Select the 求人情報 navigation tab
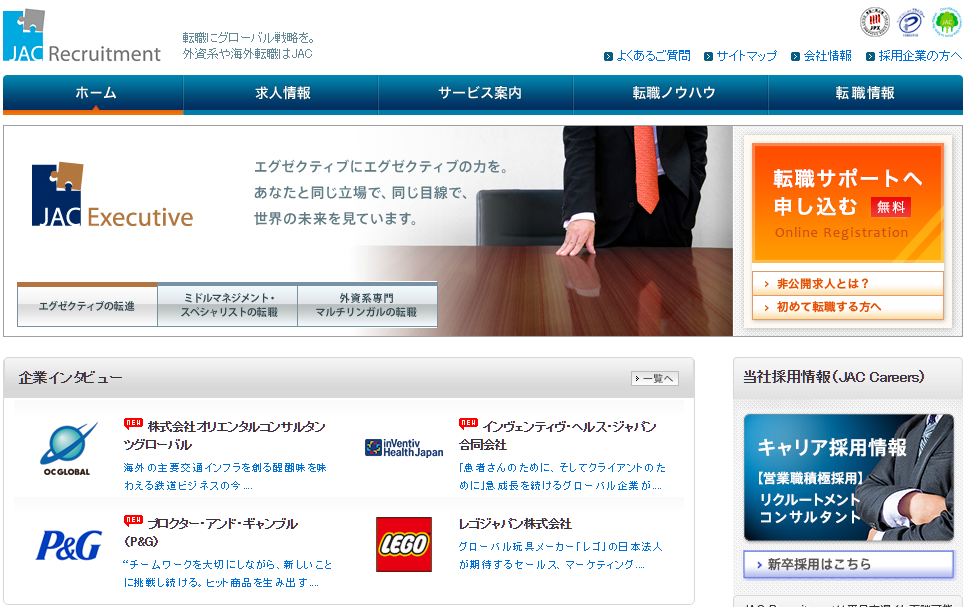 pyautogui.click(x=281, y=95)
